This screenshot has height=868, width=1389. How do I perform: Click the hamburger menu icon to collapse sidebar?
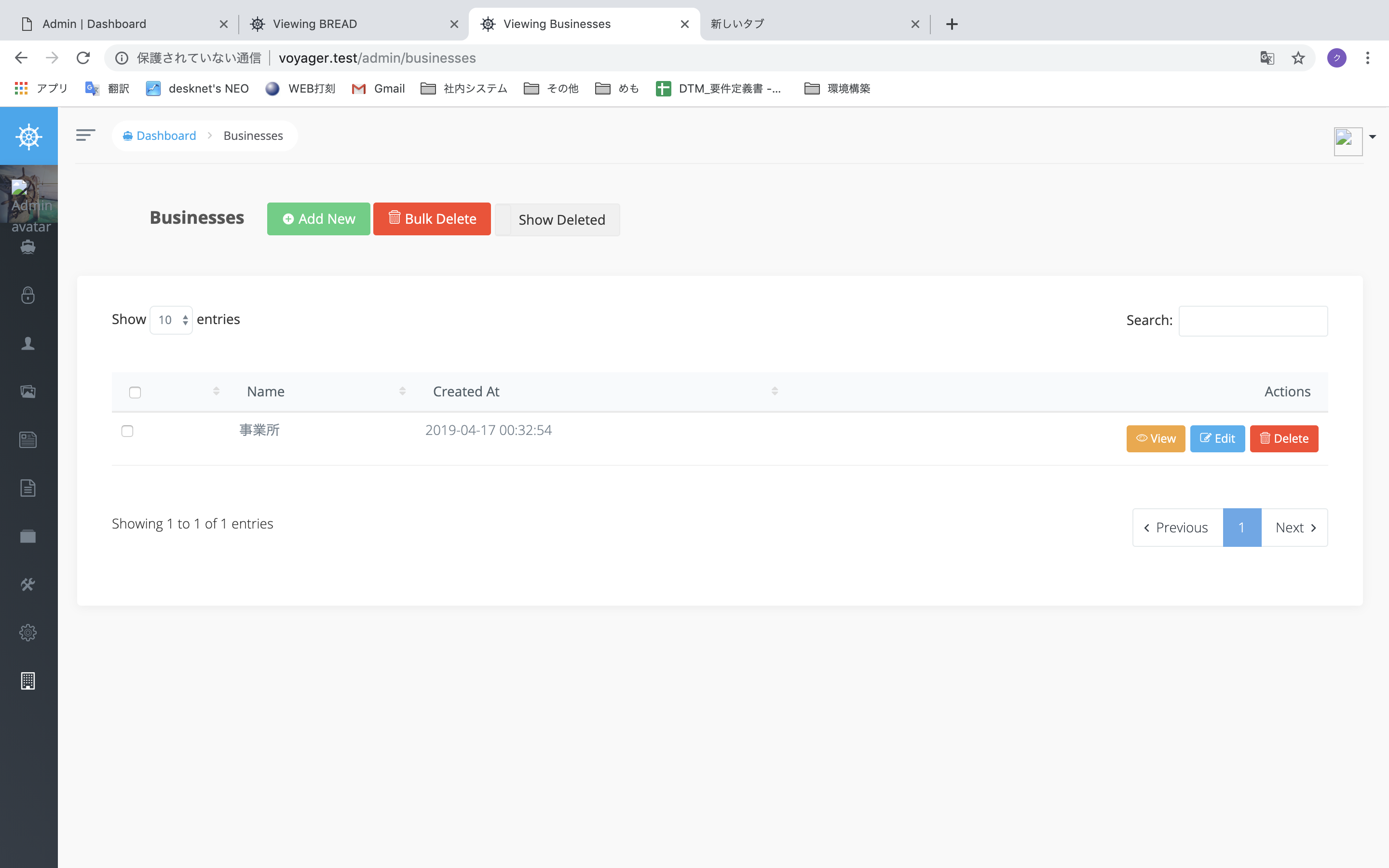[85, 136]
